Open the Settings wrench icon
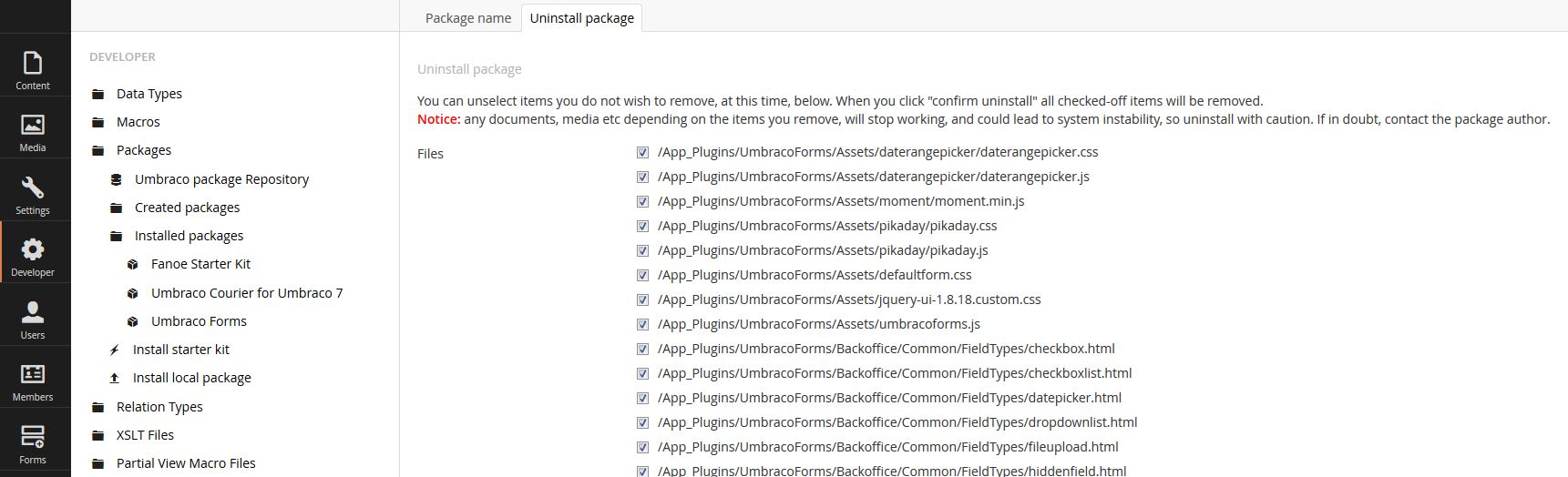Image resolution: width=1568 pixels, height=477 pixels. pos(33,188)
